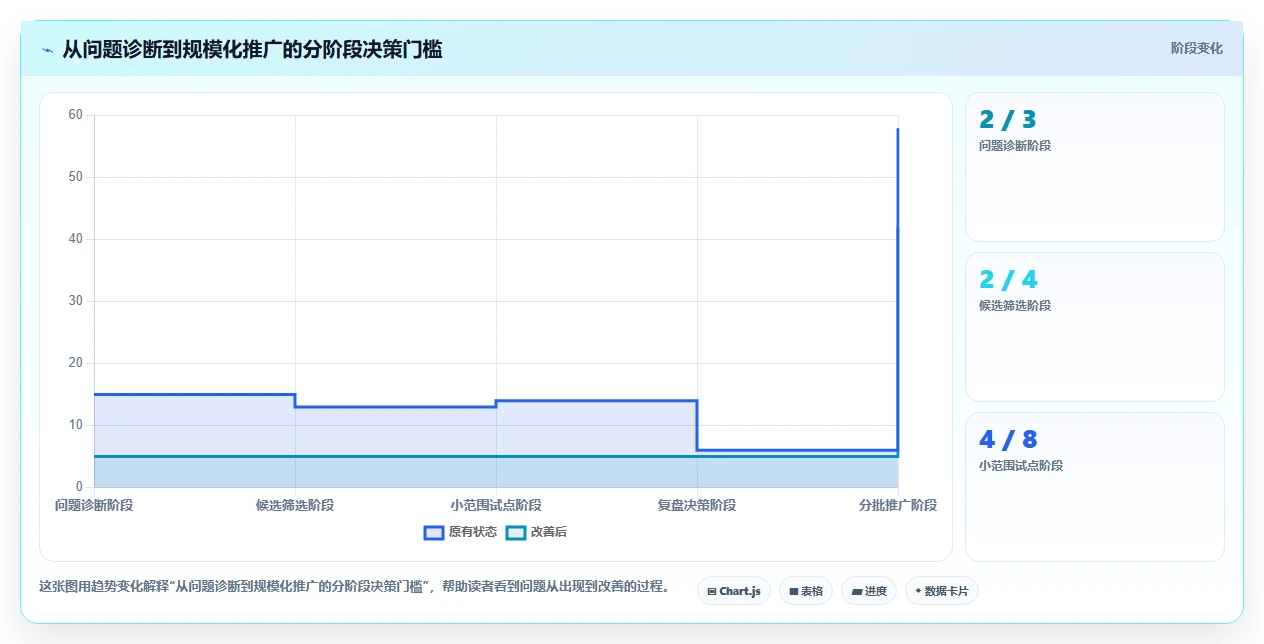Open the 4 / 8 小范围试点阶段 card
The height and width of the screenshot is (644, 1264).
[1095, 487]
